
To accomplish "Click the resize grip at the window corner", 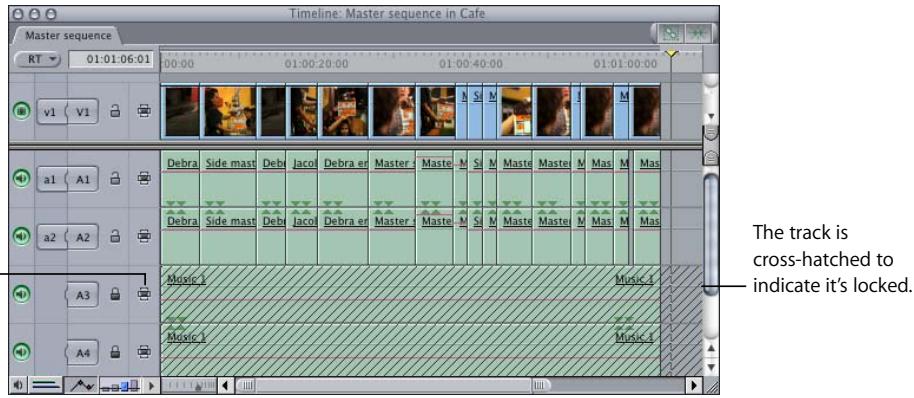I will pos(712,386).
